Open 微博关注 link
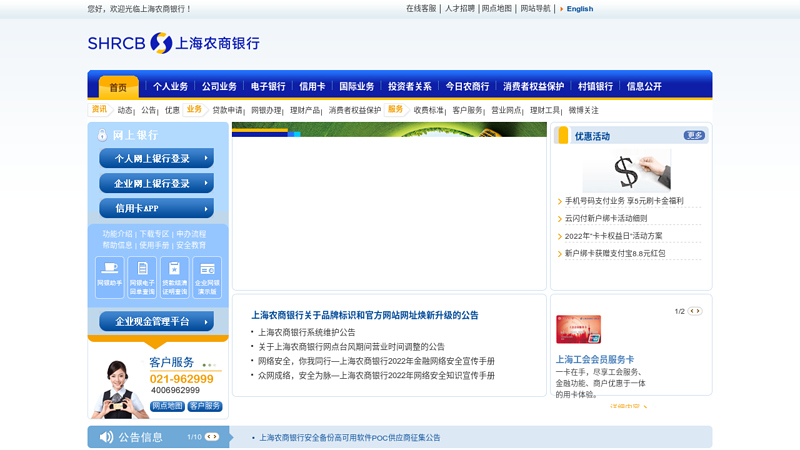The image size is (800, 450). pos(584,110)
